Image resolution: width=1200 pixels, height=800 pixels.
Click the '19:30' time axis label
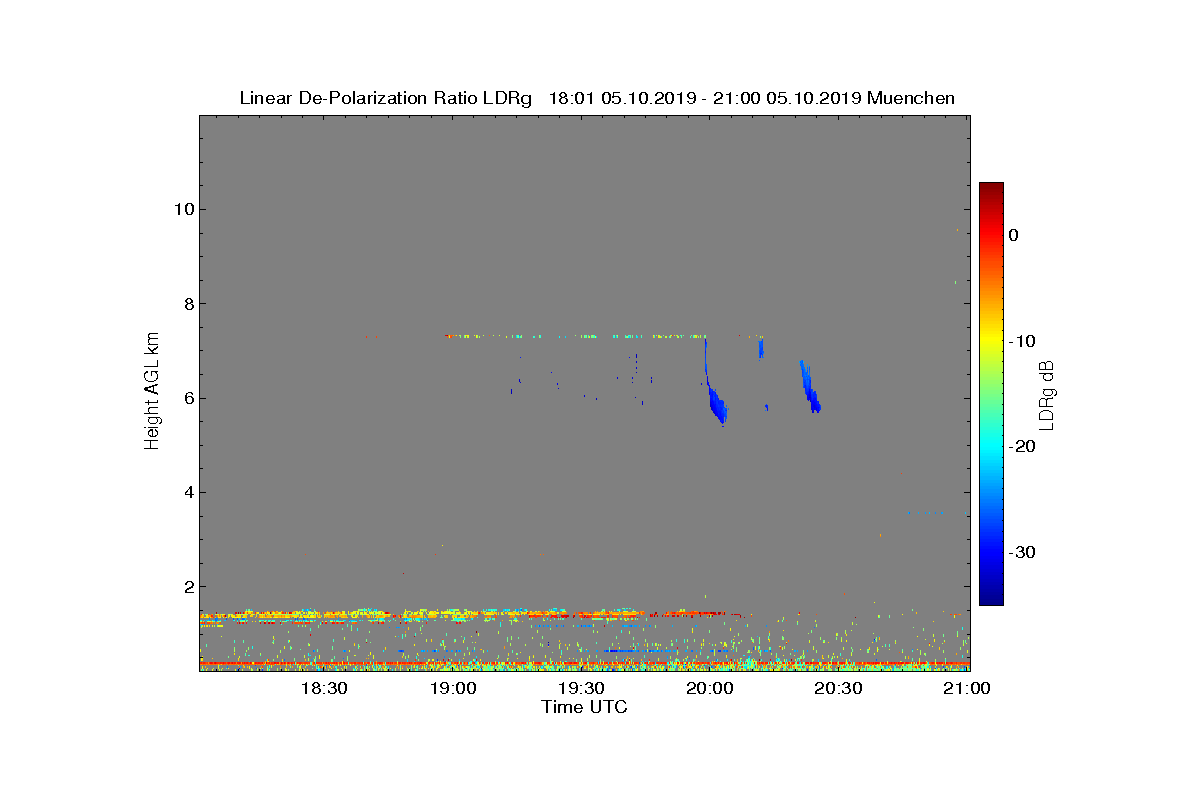click(580, 688)
